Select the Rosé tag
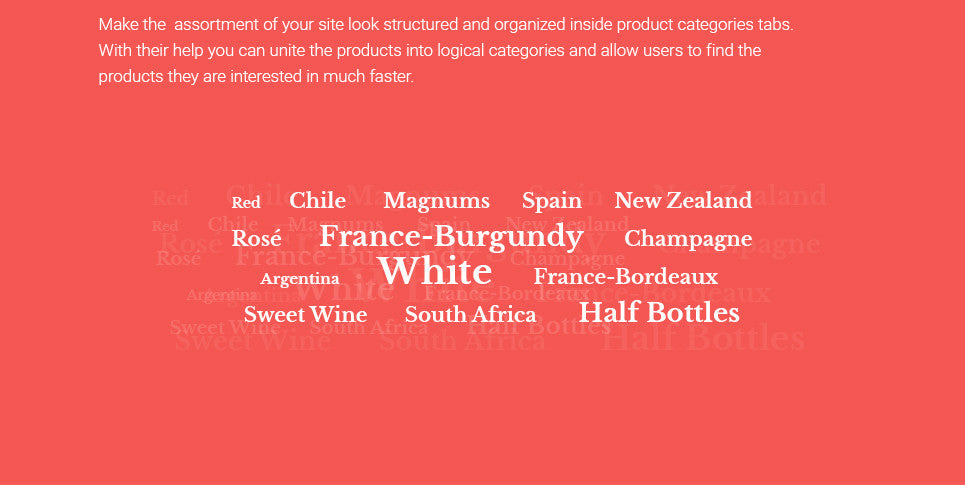 point(257,238)
